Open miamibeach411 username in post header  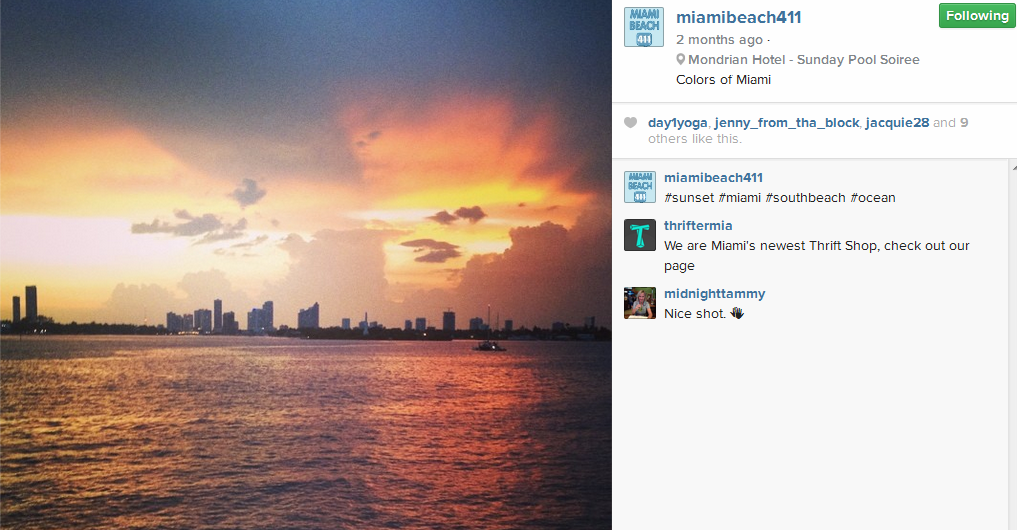click(x=739, y=18)
